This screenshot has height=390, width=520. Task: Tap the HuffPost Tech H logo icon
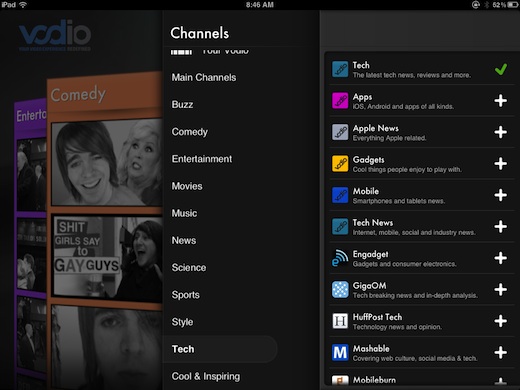point(340,321)
